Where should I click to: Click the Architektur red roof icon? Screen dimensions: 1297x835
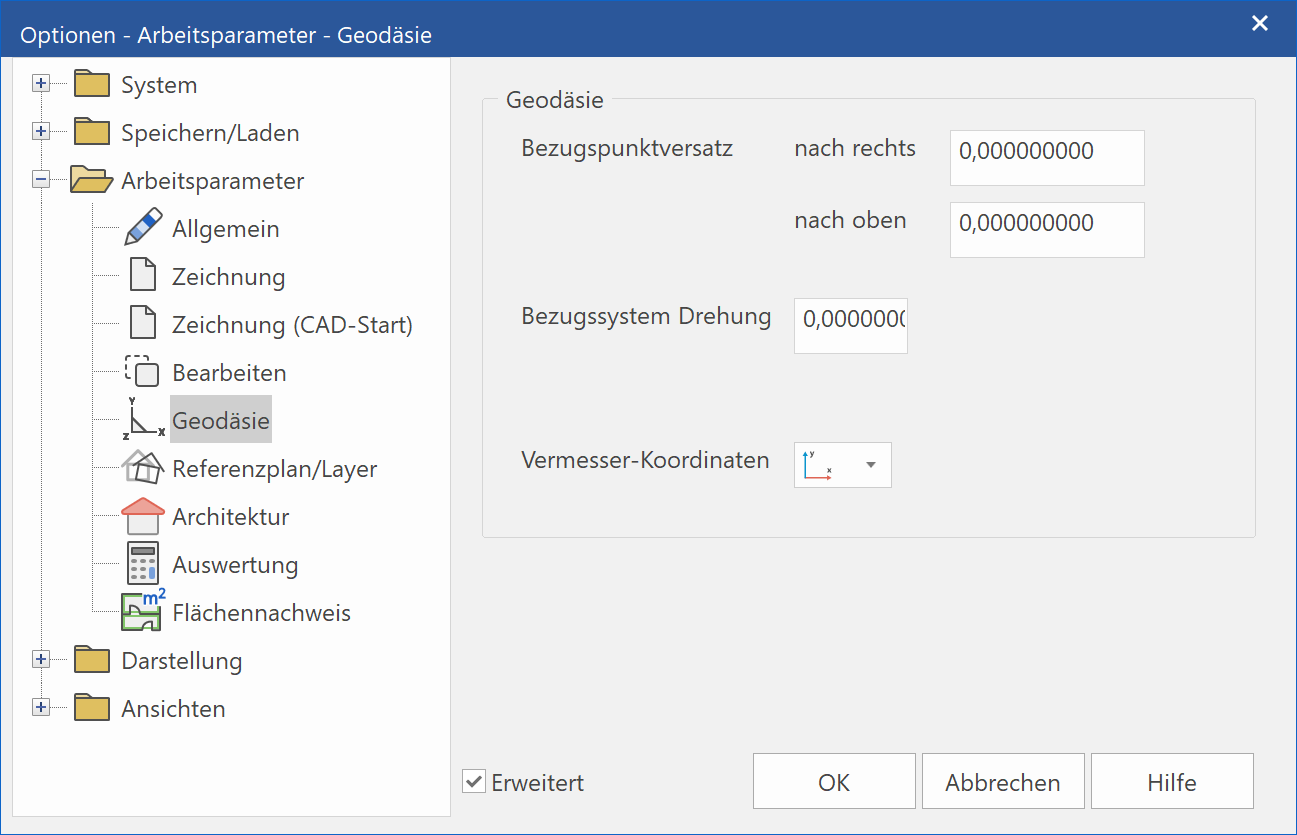pos(143,516)
